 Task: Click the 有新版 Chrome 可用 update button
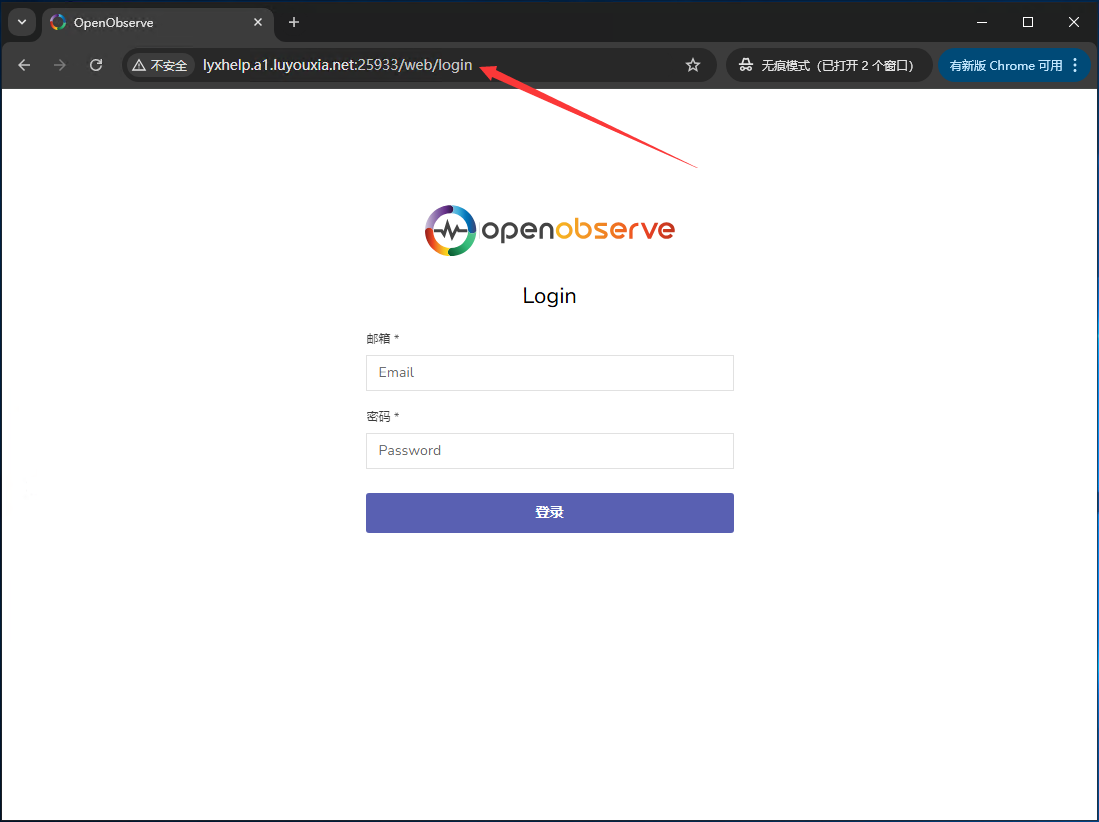[1005, 65]
